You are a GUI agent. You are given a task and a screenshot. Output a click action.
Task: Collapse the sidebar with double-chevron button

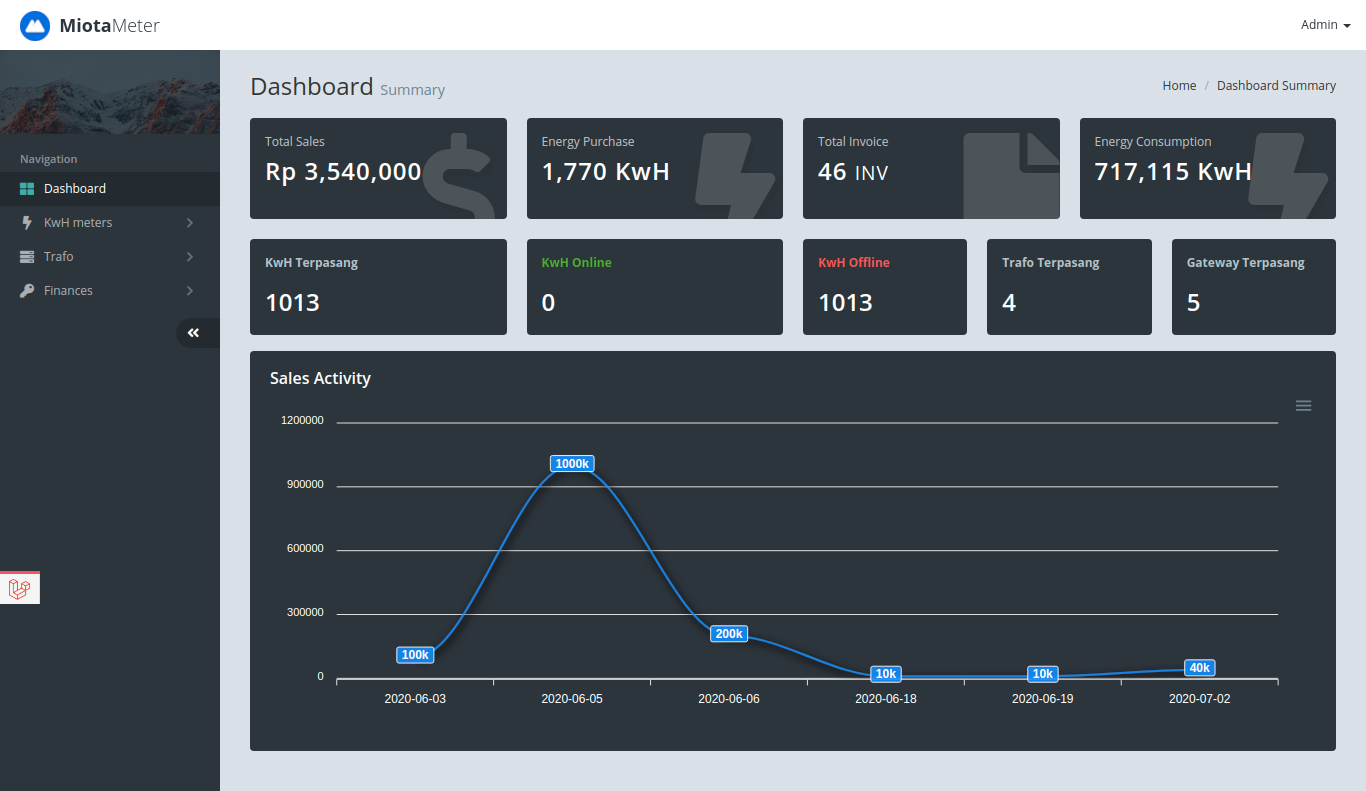point(194,333)
